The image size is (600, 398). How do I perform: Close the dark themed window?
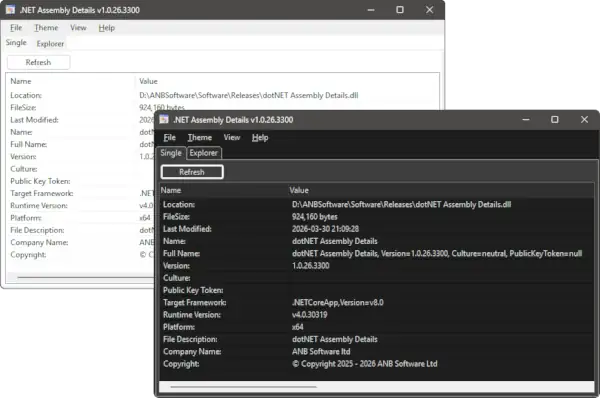584,119
